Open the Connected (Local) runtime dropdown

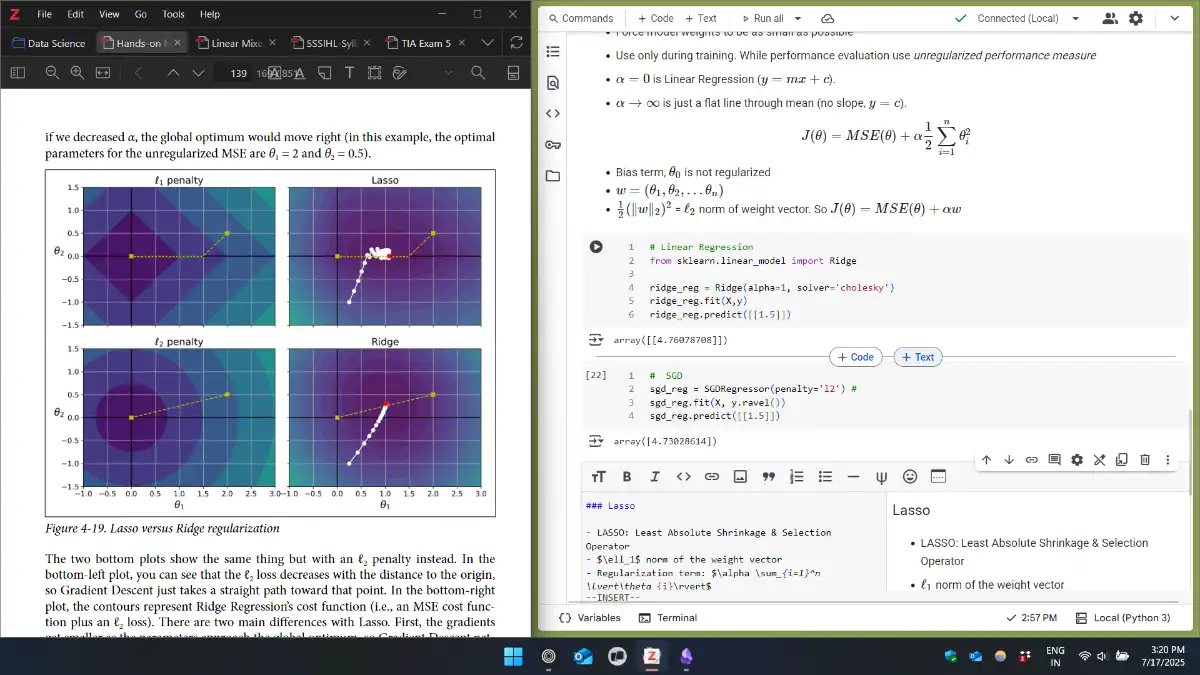(x=1076, y=18)
